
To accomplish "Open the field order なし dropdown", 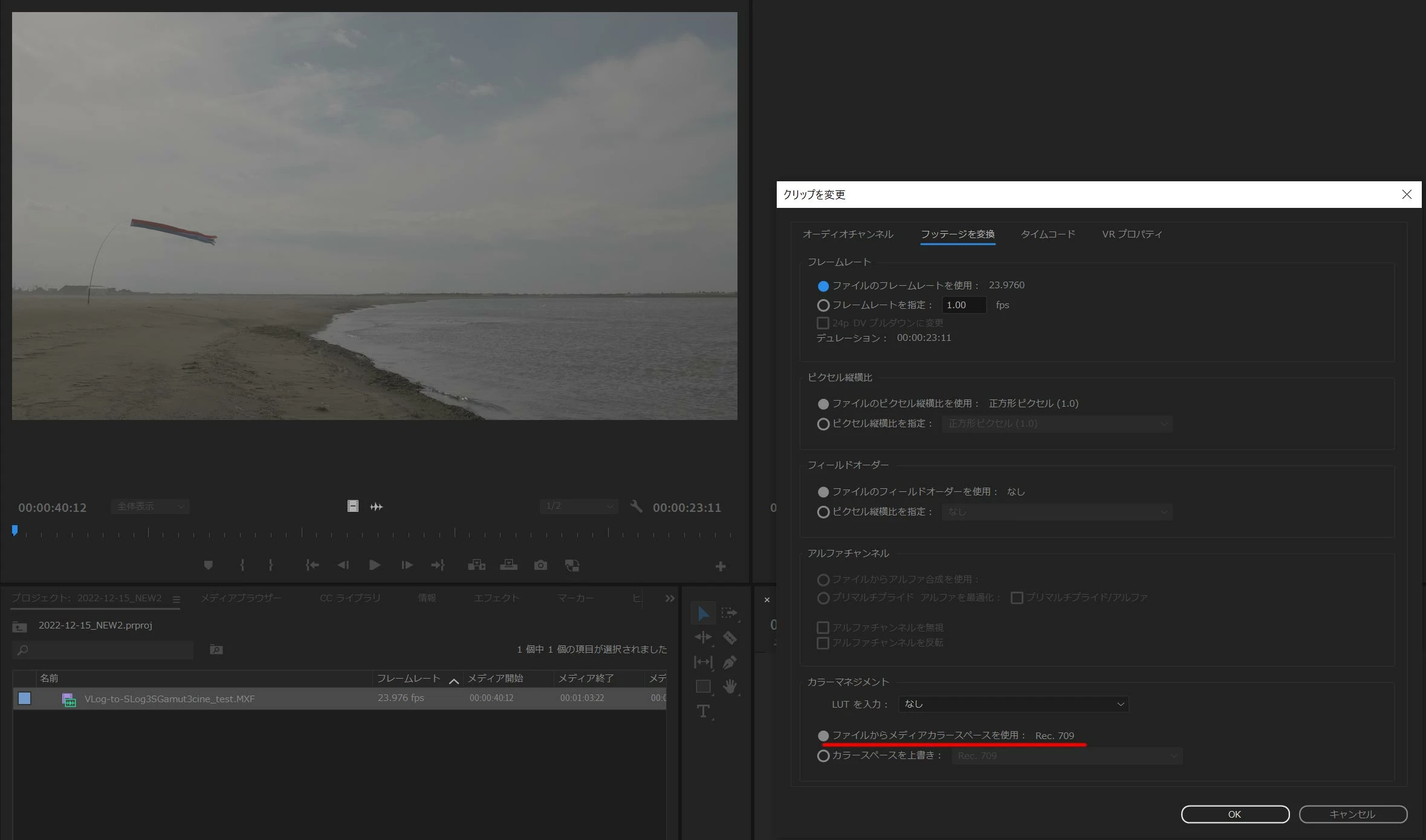I will (x=1057, y=512).
